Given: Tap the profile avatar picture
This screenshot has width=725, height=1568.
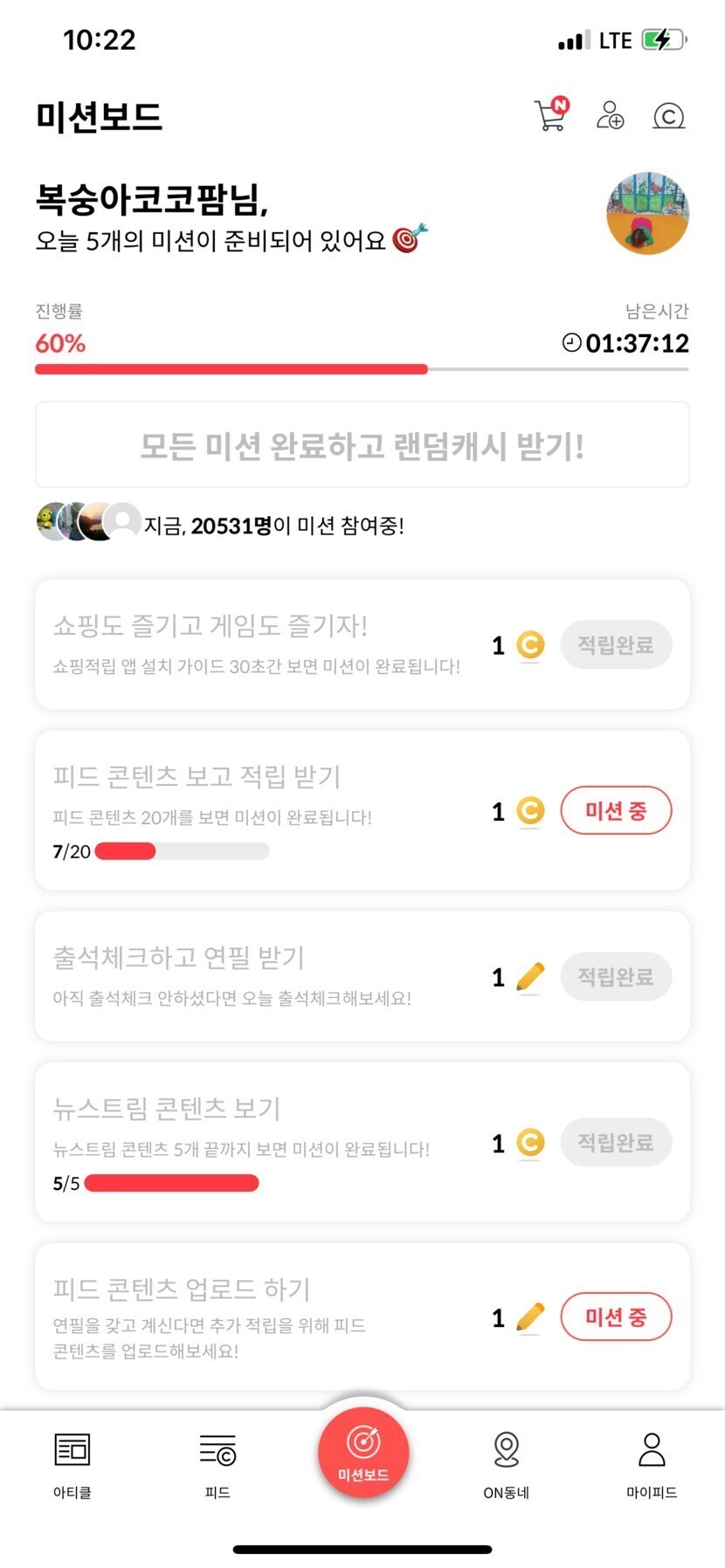Looking at the screenshot, I should (647, 213).
